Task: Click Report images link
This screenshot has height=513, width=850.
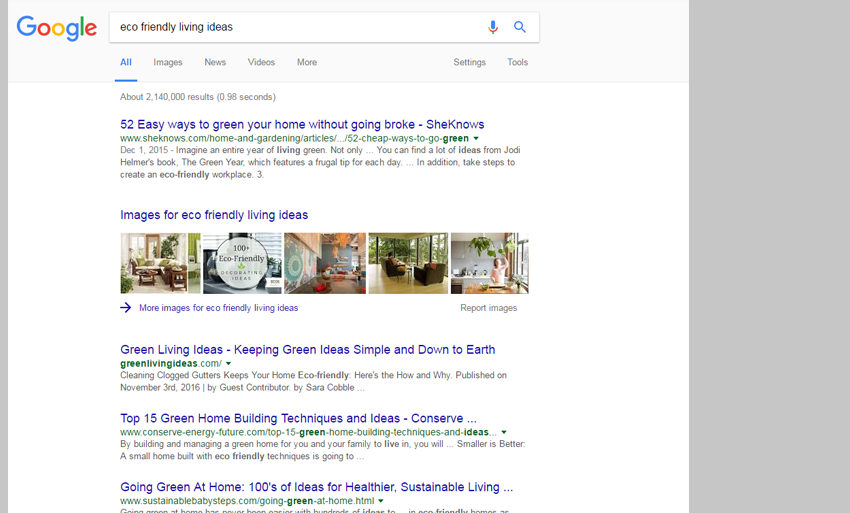Action: pyautogui.click(x=488, y=307)
